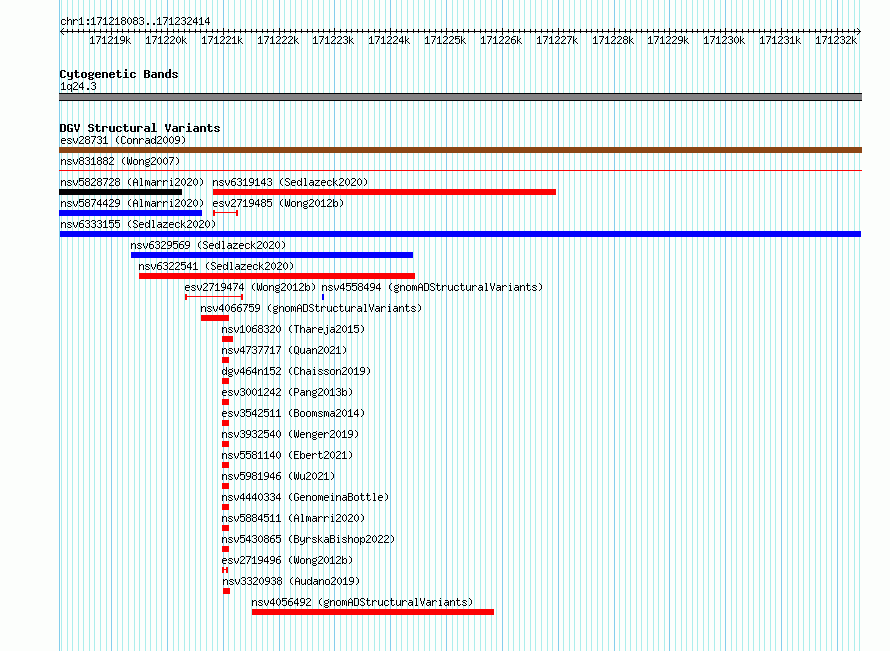Open esv2719496 (Wong2012b) label
890x651 pixels.
287,560
